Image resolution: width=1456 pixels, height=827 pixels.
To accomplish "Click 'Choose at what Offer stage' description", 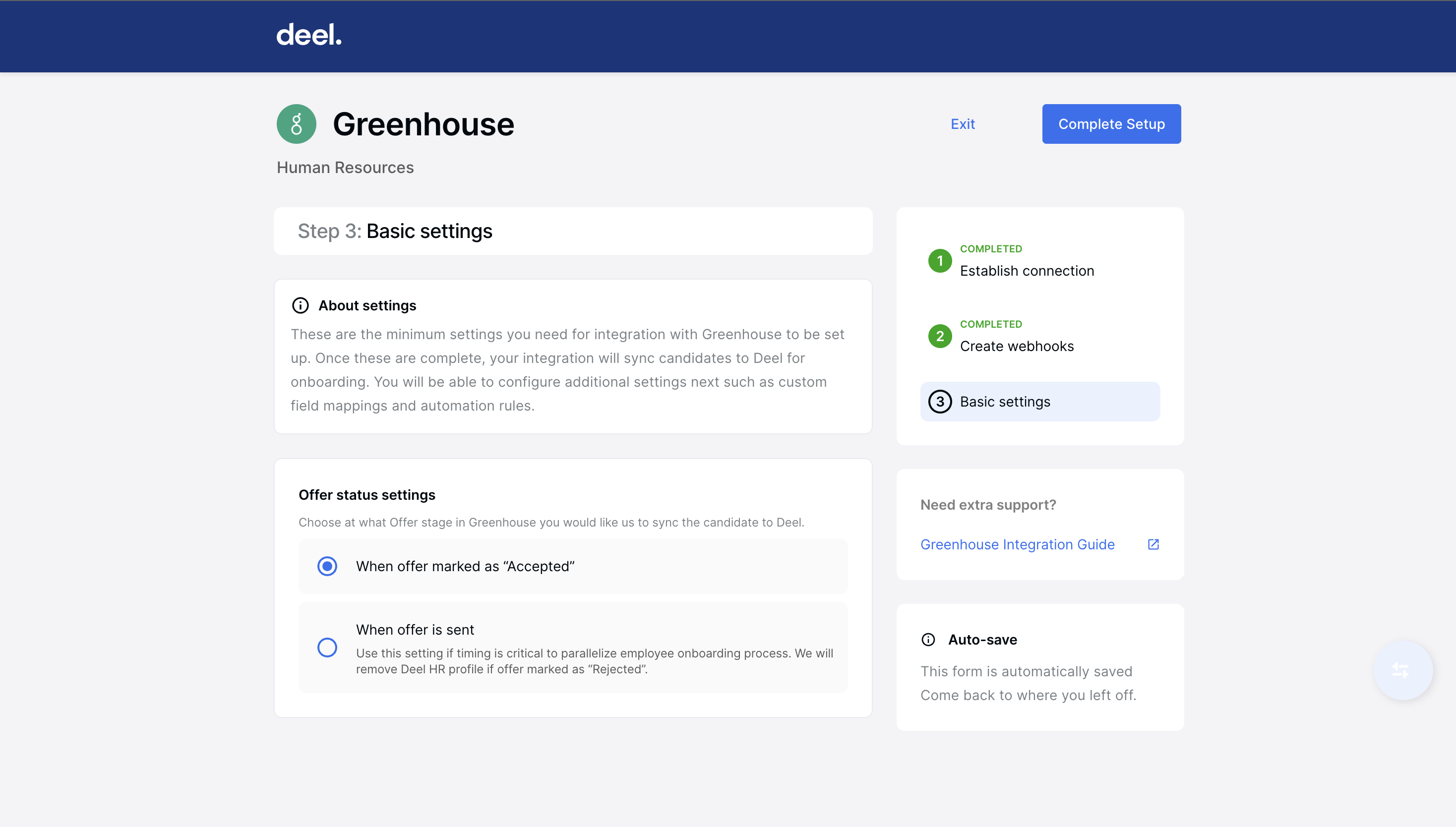I will pyautogui.click(x=551, y=523).
